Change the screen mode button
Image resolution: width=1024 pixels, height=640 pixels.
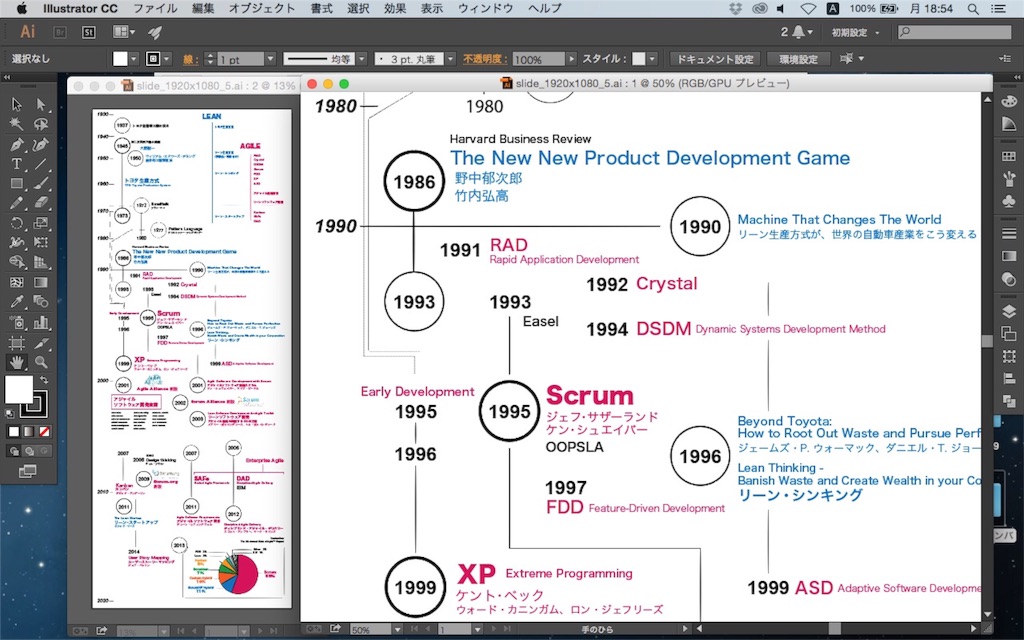click(x=27, y=472)
